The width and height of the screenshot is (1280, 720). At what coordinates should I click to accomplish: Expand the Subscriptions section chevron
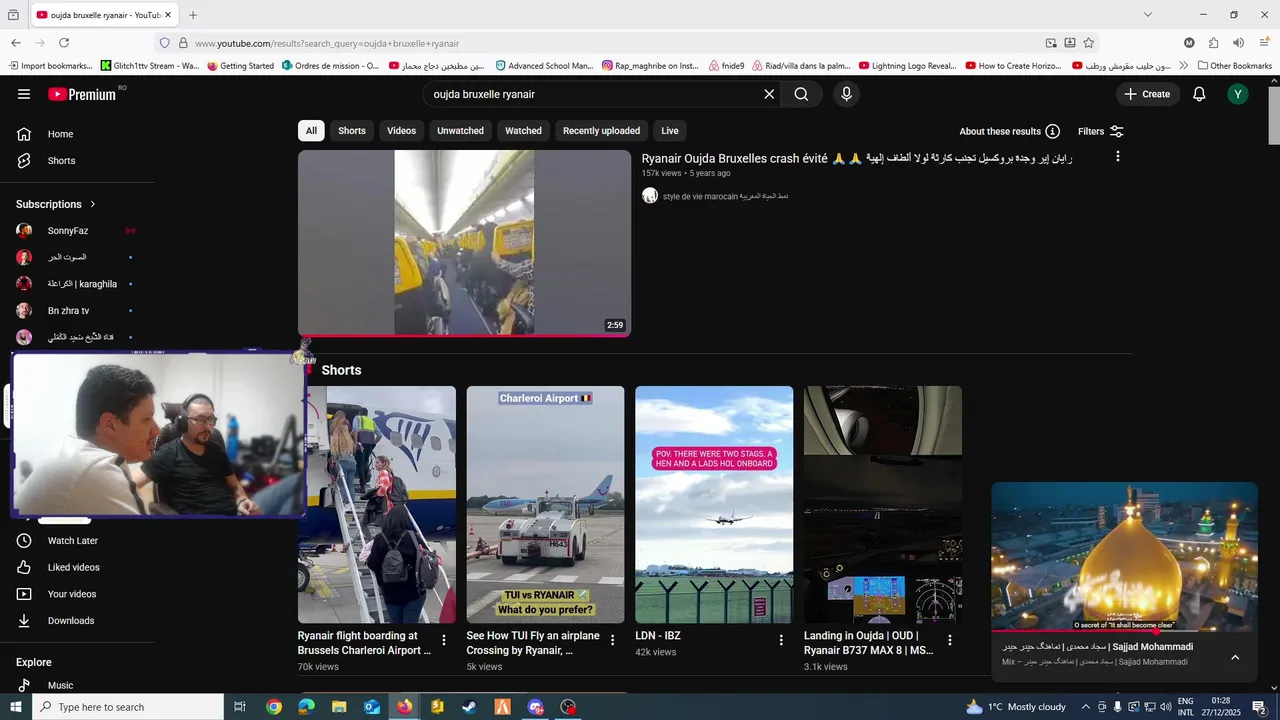coord(93,204)
